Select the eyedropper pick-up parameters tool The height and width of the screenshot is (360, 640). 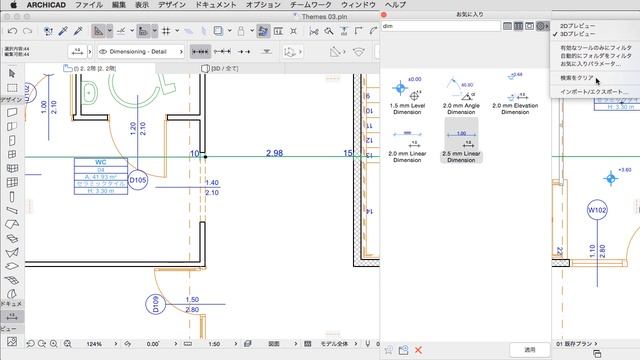[x=63, y=31]
